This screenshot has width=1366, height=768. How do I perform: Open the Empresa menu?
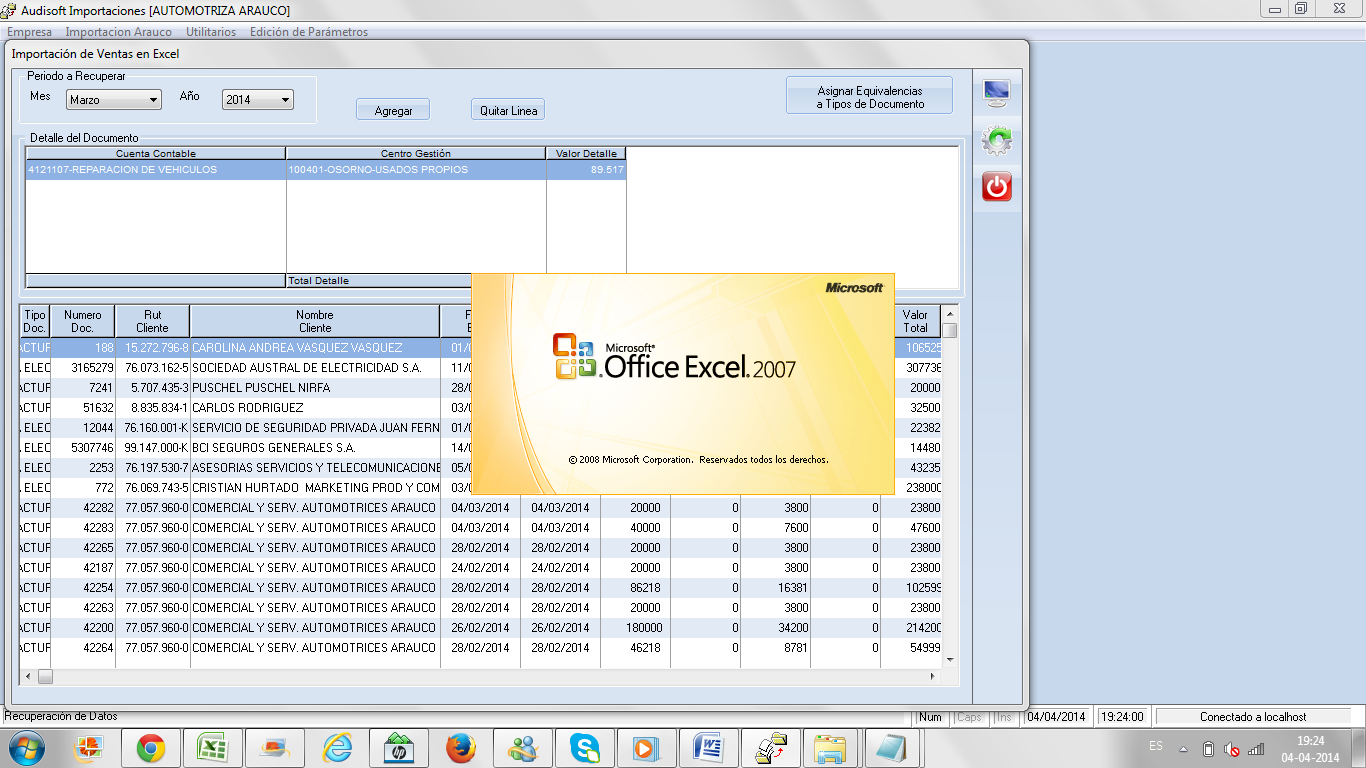[x=29, y=32]
